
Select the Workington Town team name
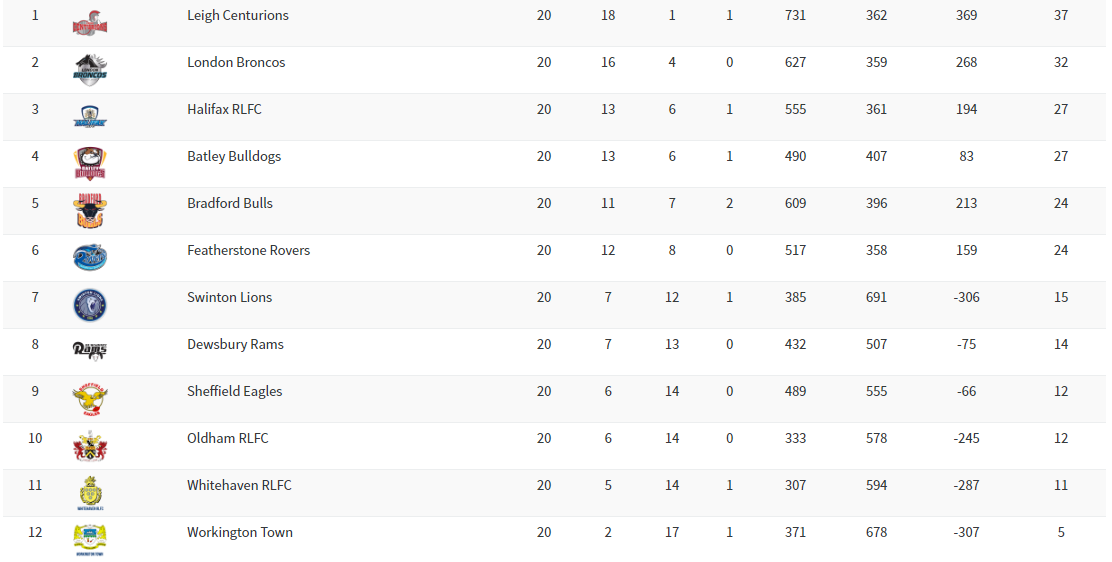click(x=240, y=533)
